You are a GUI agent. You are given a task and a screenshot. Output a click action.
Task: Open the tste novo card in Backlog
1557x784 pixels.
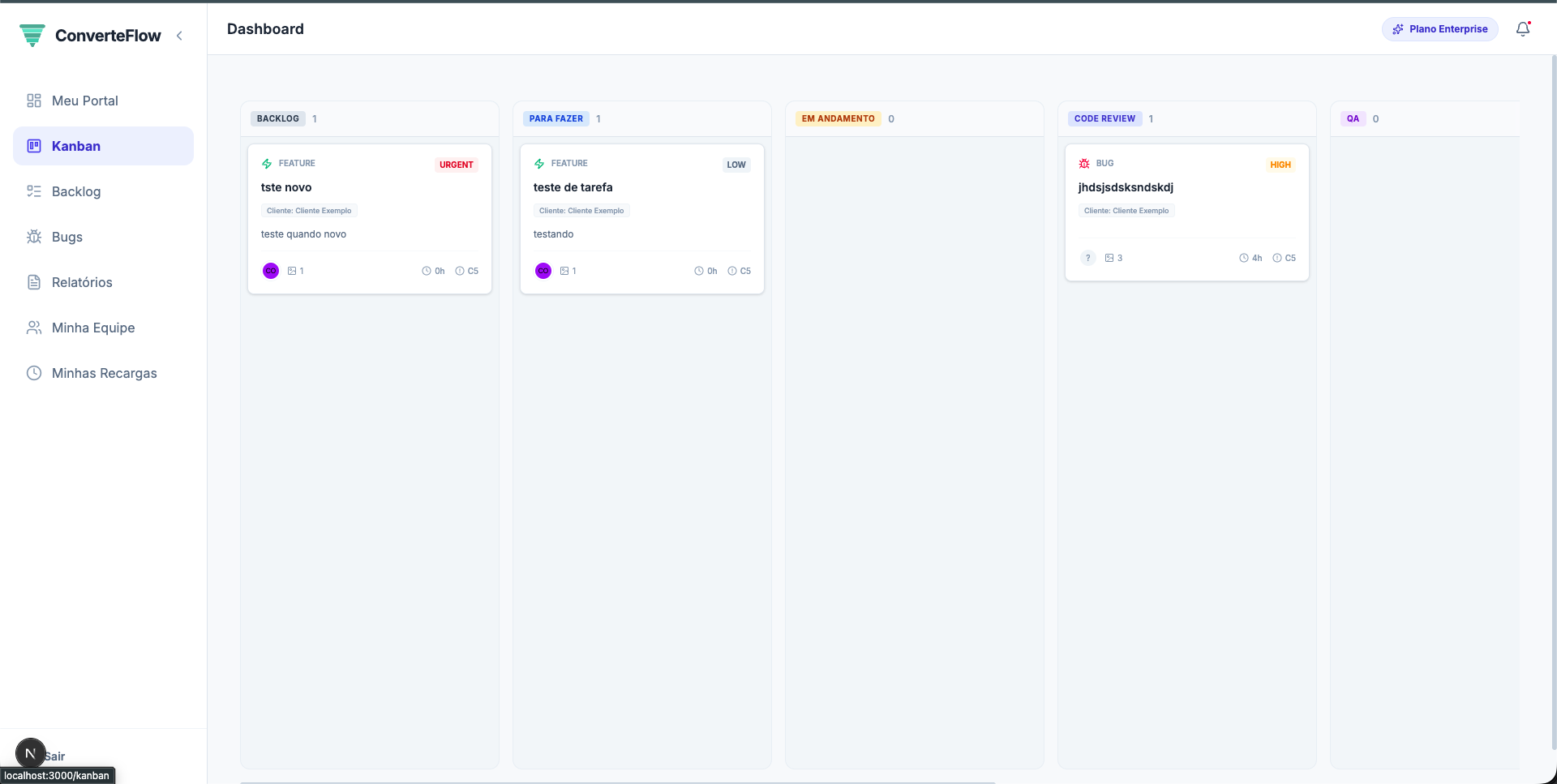pos(286,187)
